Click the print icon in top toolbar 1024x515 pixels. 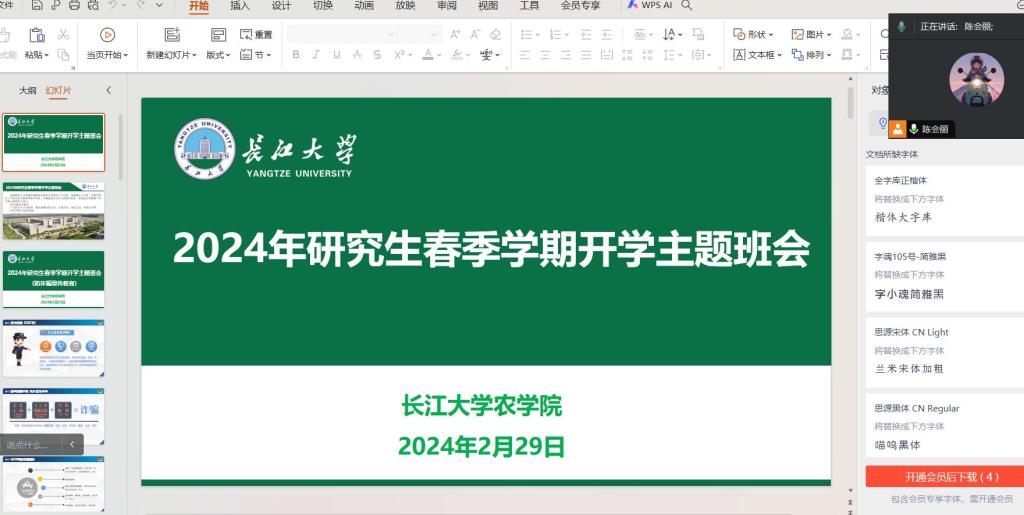pos(75,6)
